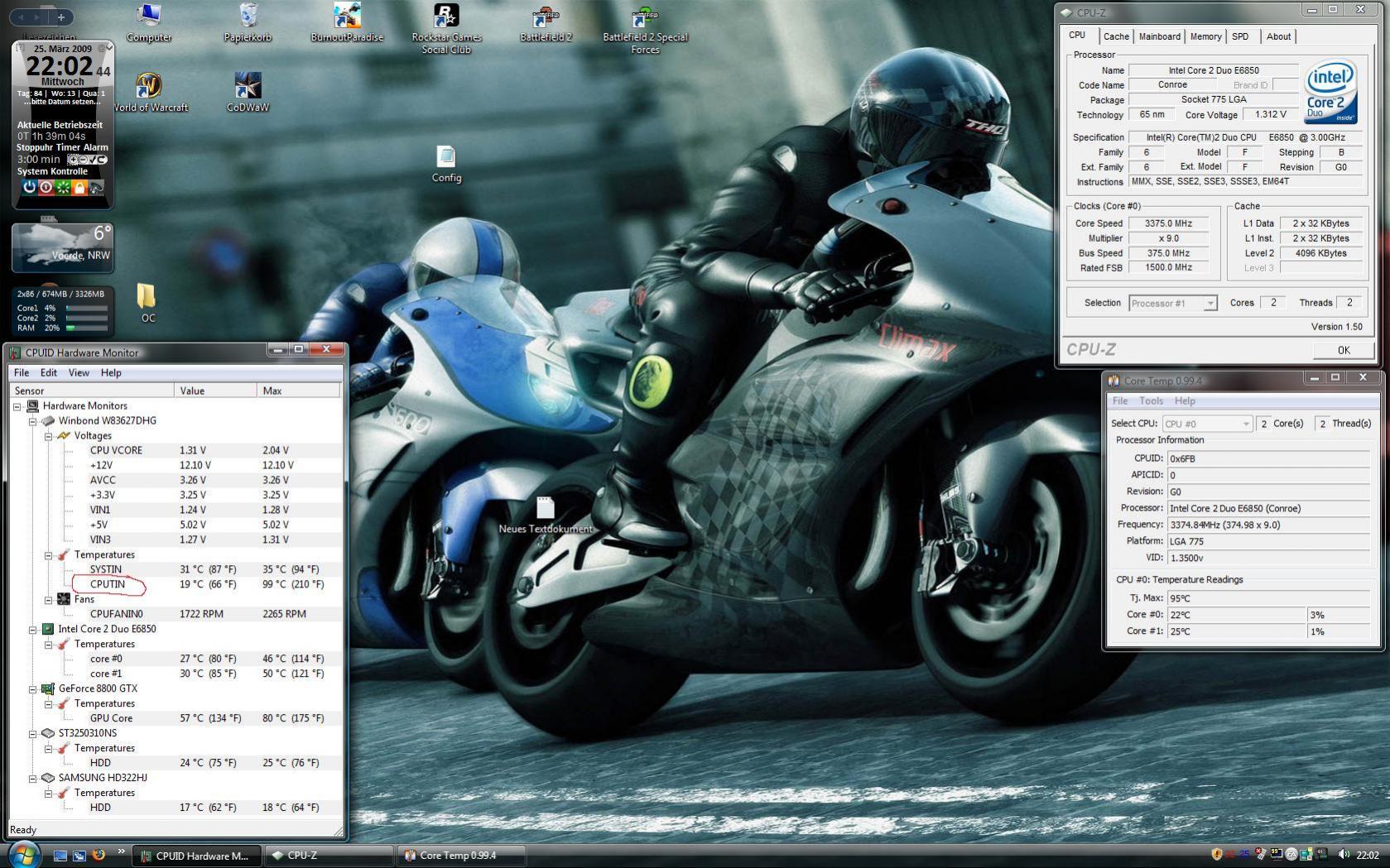Click the OK button in CPU-Z
Image resolution: width=1390 pixels, height=868 pixels.
(x=1343, y=350)
